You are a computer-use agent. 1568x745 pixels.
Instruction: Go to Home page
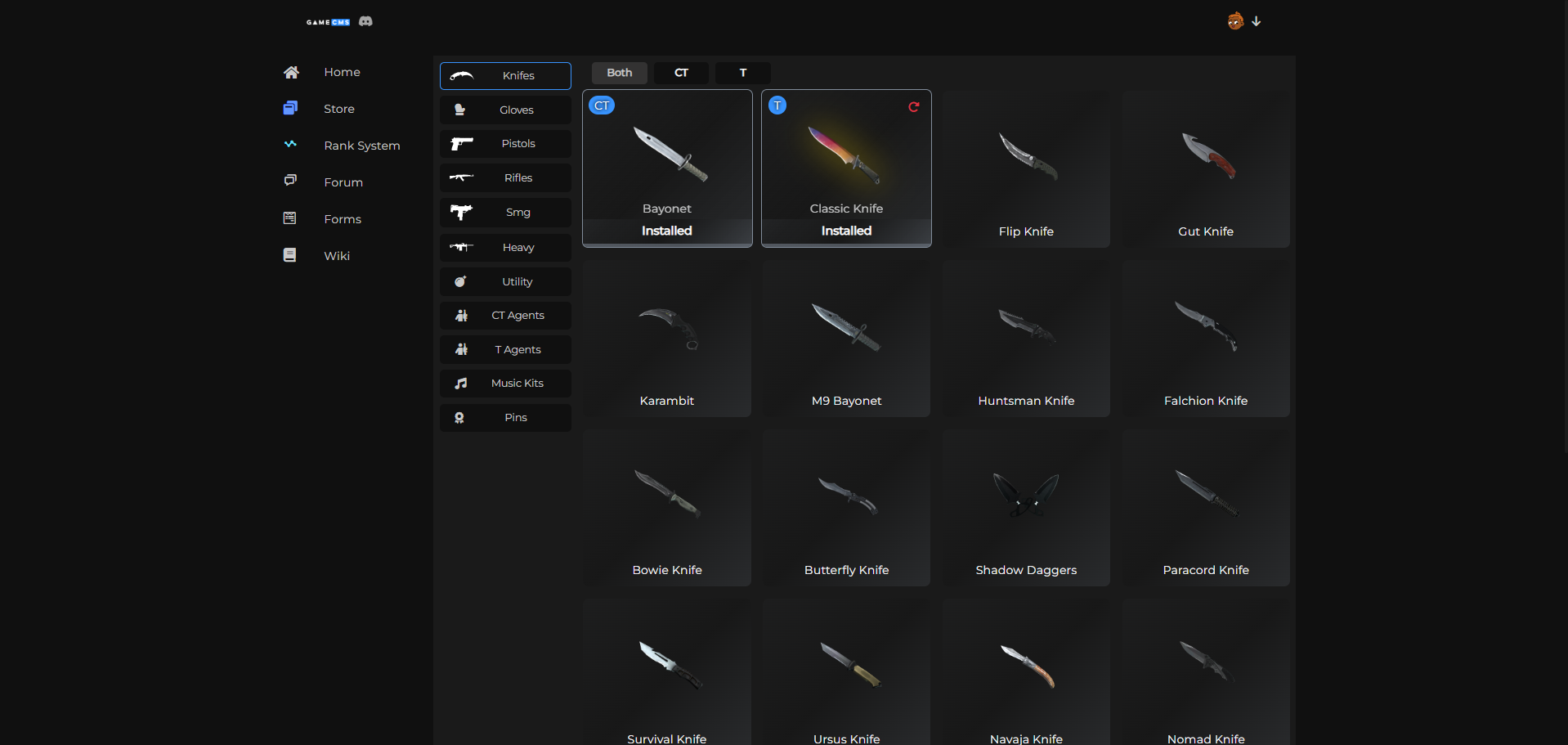pyautogui.click(x=342, y=72)
